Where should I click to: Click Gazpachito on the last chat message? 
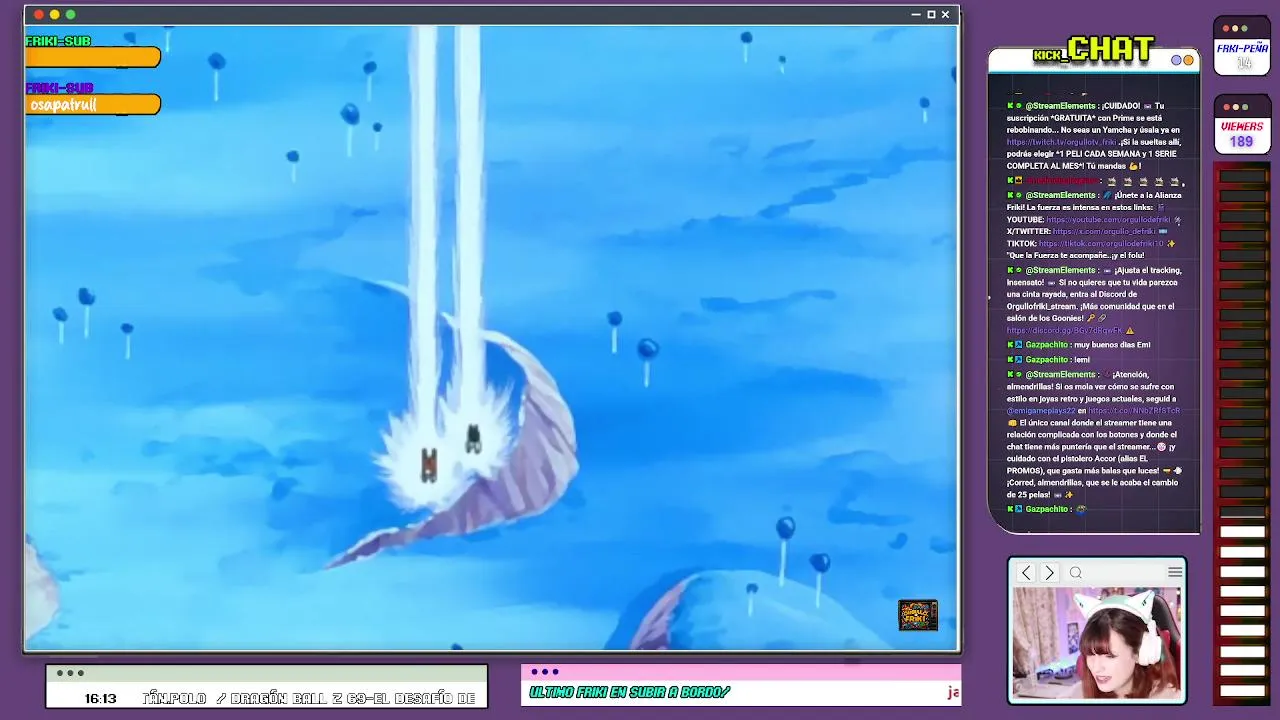[1047, 509]
